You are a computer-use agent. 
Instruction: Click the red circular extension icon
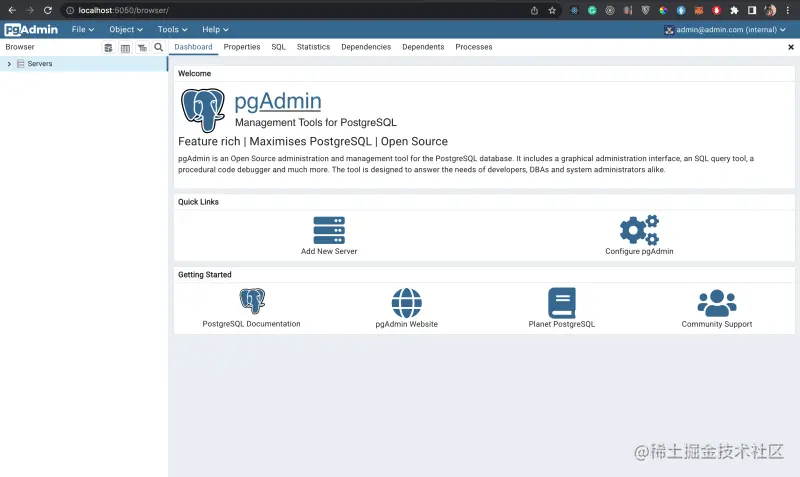(x=716, y=10)
